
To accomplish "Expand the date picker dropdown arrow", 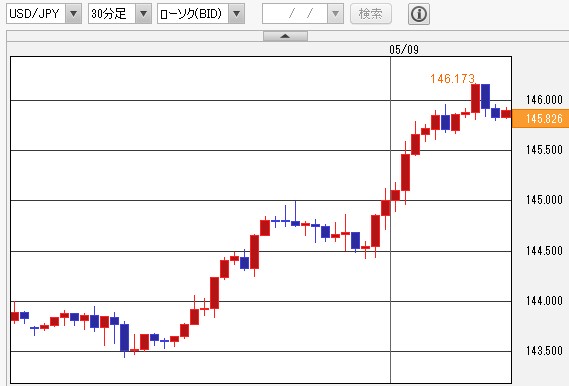I will (336, 14).
